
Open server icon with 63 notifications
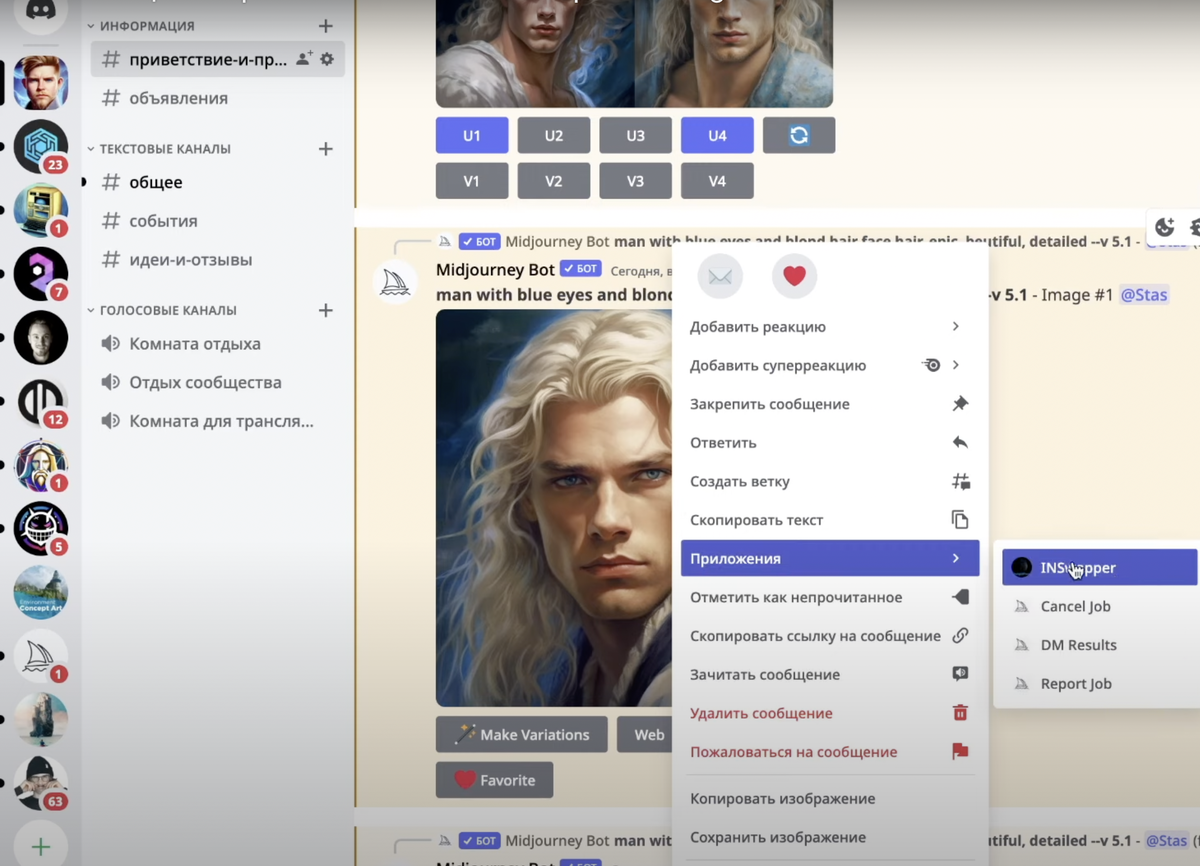[41, 784]
